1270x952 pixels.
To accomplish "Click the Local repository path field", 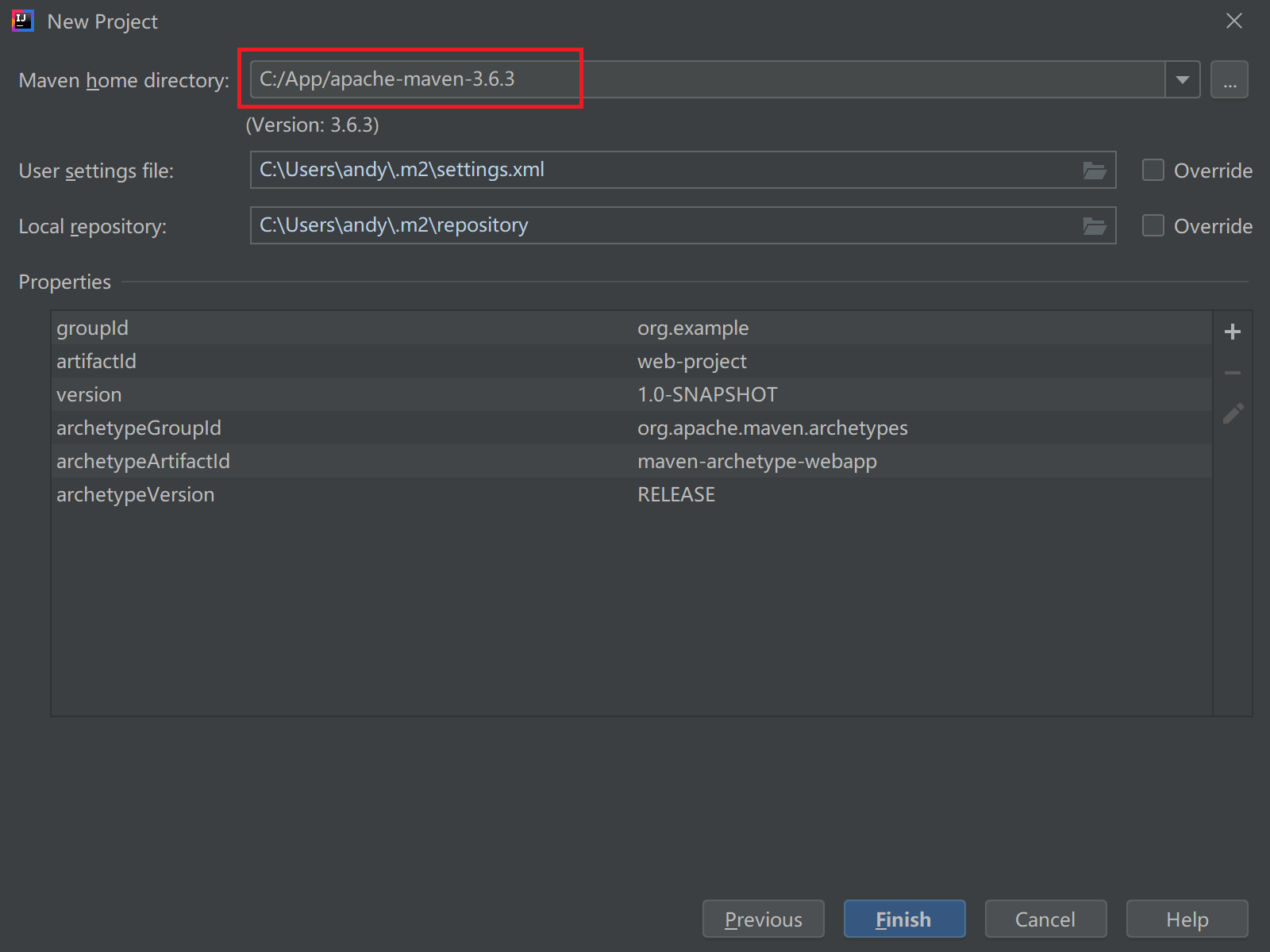I will pos(683,225).
